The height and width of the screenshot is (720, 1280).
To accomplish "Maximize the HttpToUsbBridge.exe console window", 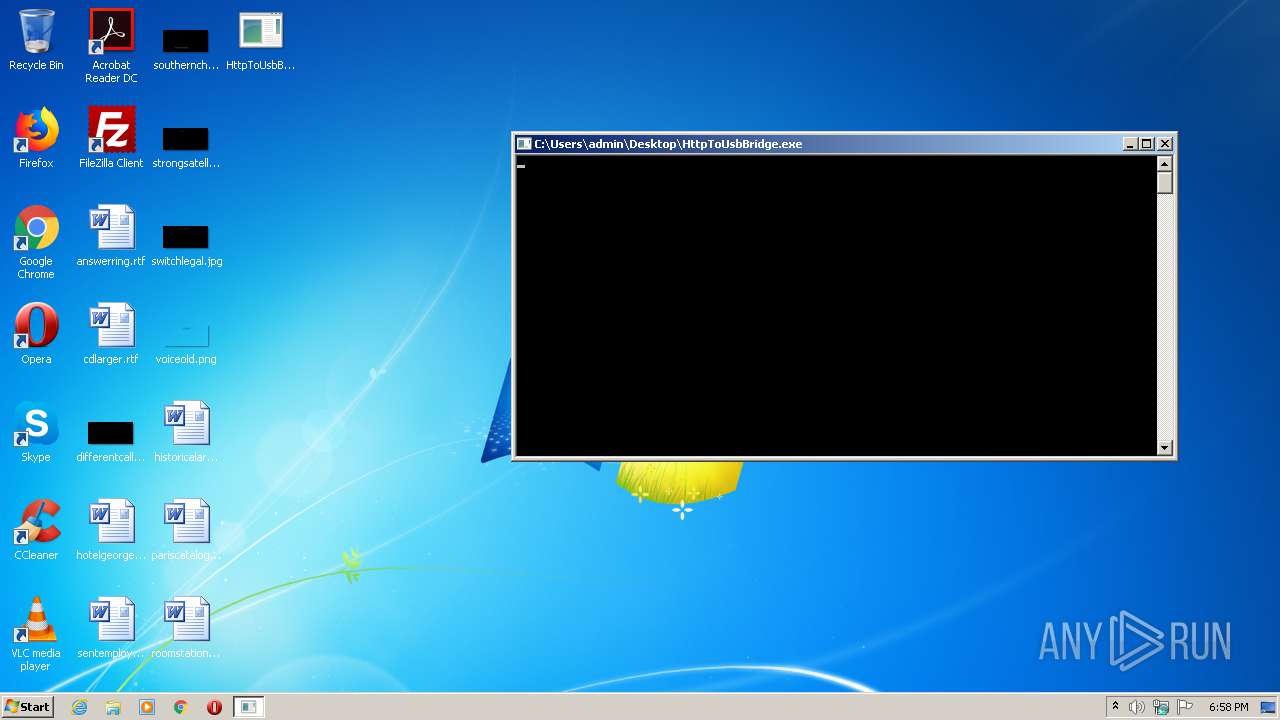I will pyautogui.click(x=1147, y=144).
